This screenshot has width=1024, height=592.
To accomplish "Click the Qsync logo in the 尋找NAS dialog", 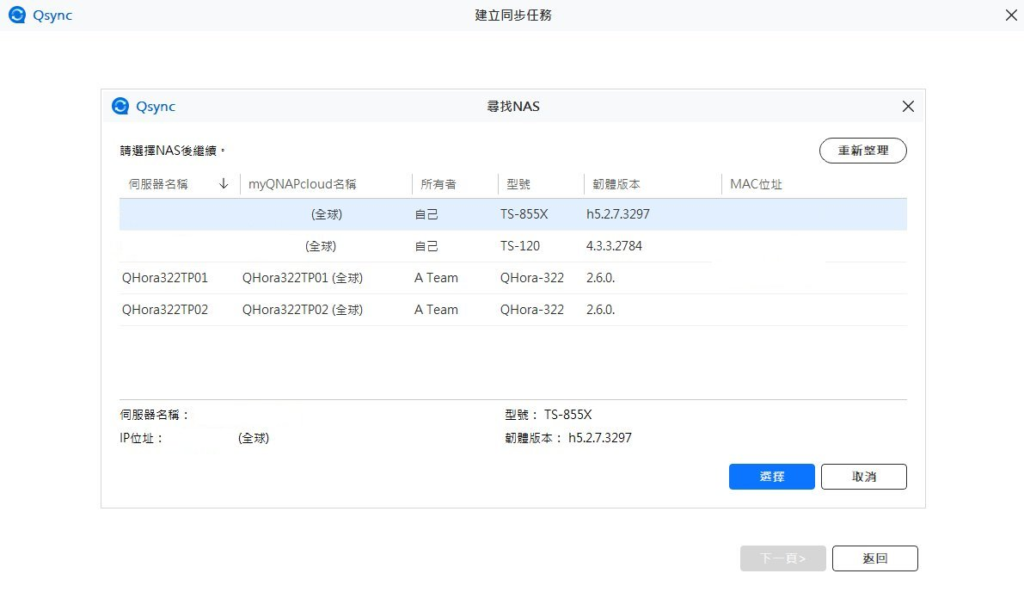I will pos(120,106).
